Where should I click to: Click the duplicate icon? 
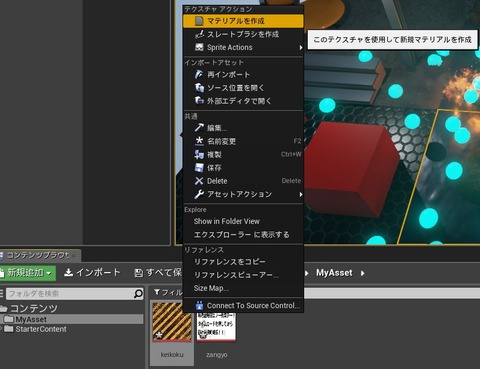[x=199, y=154]
